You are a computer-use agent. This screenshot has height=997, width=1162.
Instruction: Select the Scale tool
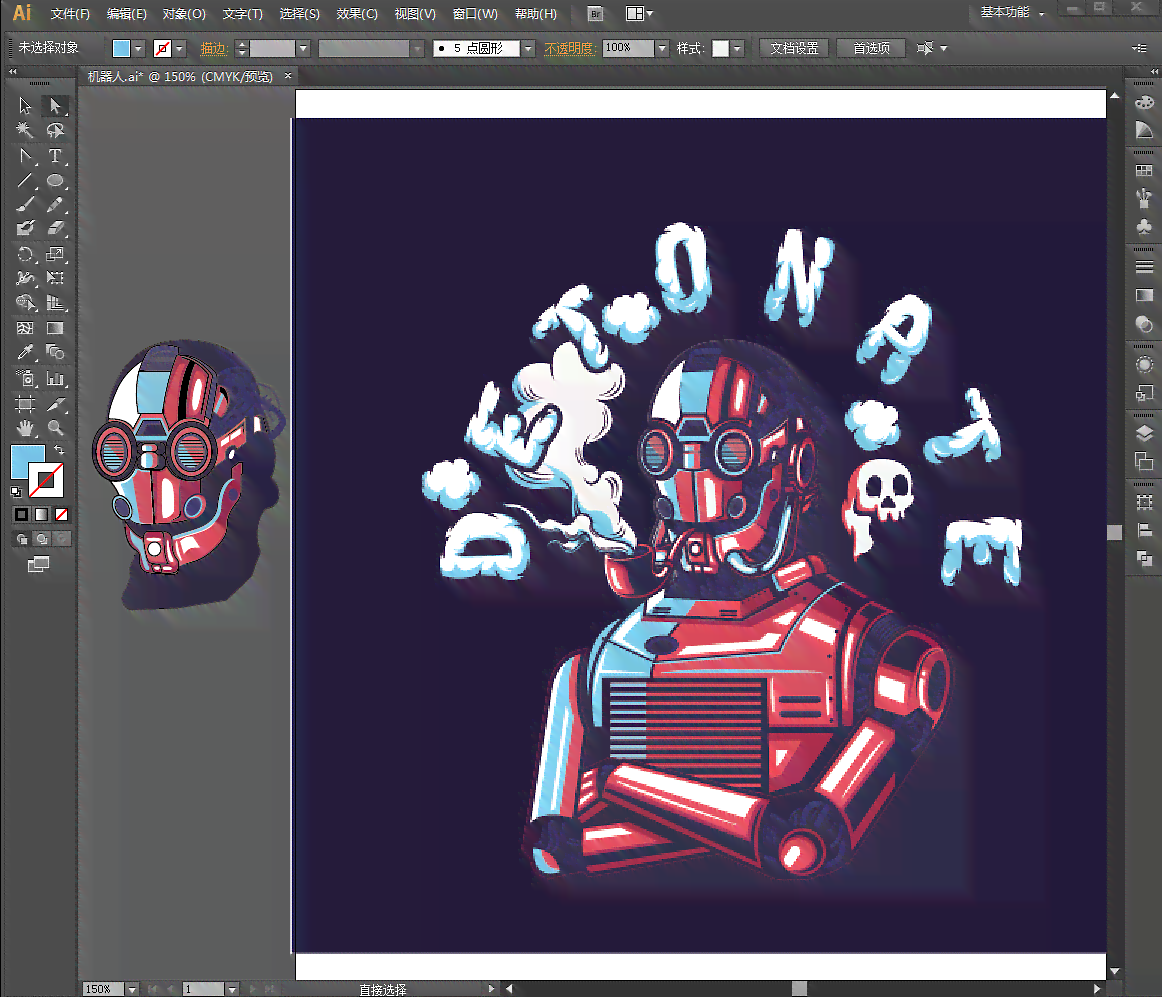click(x=55, y=254)
